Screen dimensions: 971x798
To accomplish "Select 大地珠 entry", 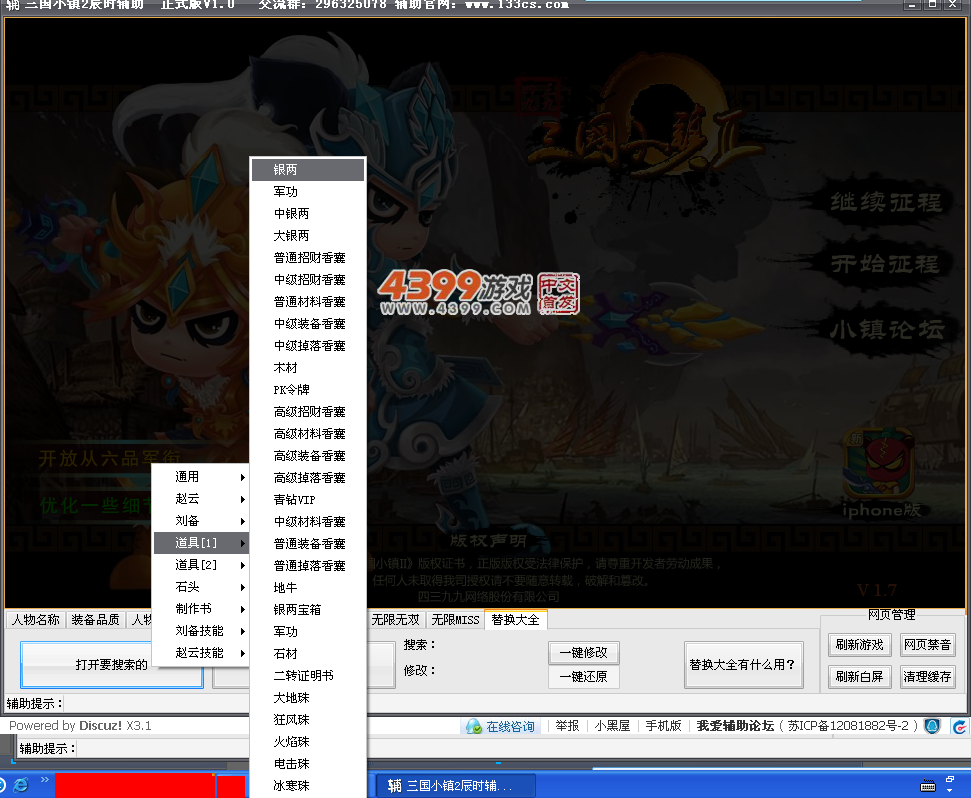I will coord(308,698).
